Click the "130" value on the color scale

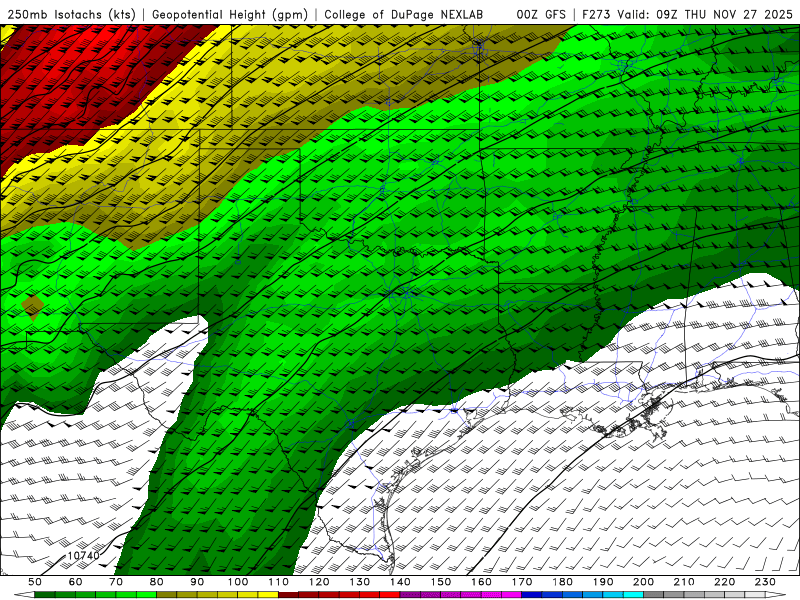tap(359, 582)
